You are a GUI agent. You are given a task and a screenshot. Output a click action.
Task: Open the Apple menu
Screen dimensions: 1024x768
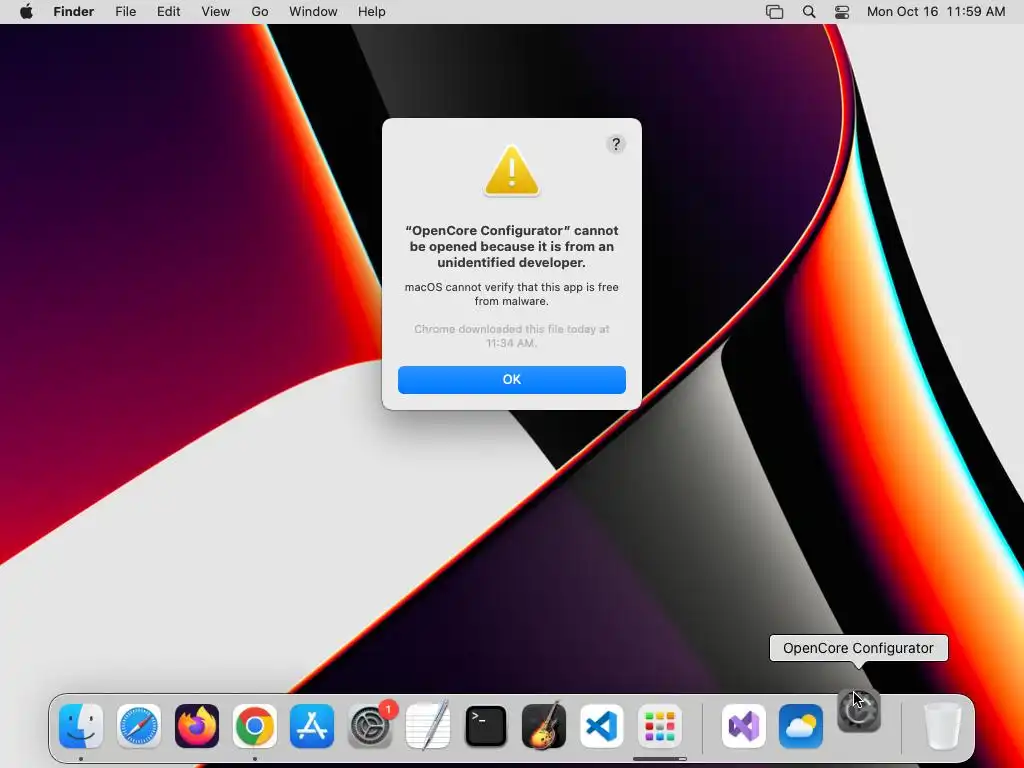point(26,12)
